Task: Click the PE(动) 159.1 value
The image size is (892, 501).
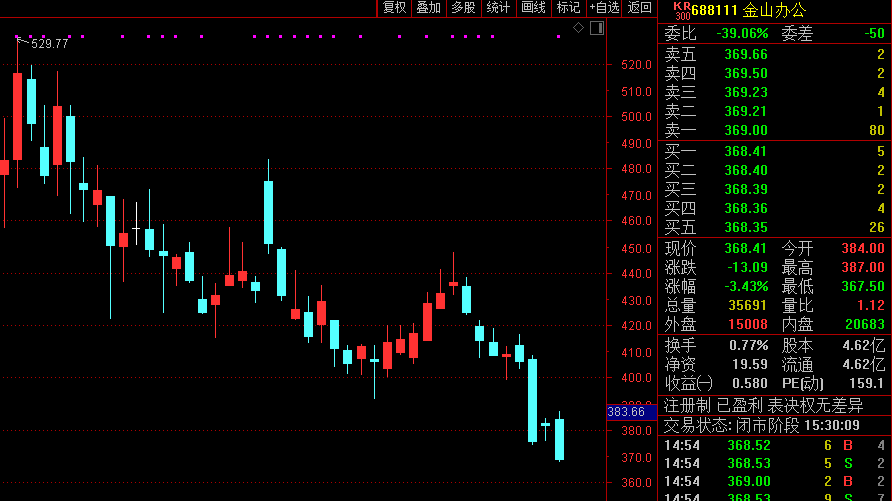Action: click(x=866, y=383)
